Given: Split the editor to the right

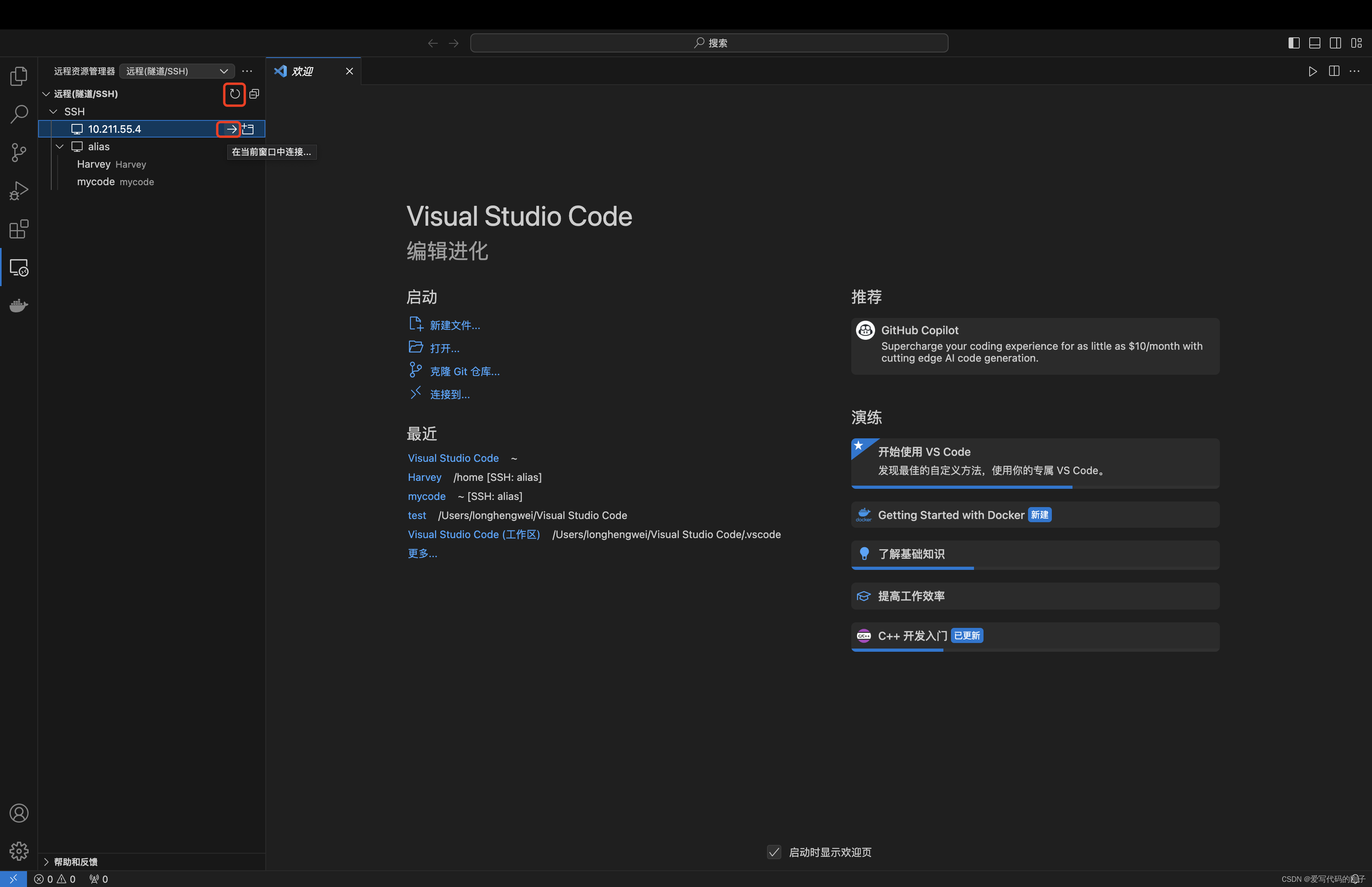Looking at the screenshot, I should [x=1334, y=71].
